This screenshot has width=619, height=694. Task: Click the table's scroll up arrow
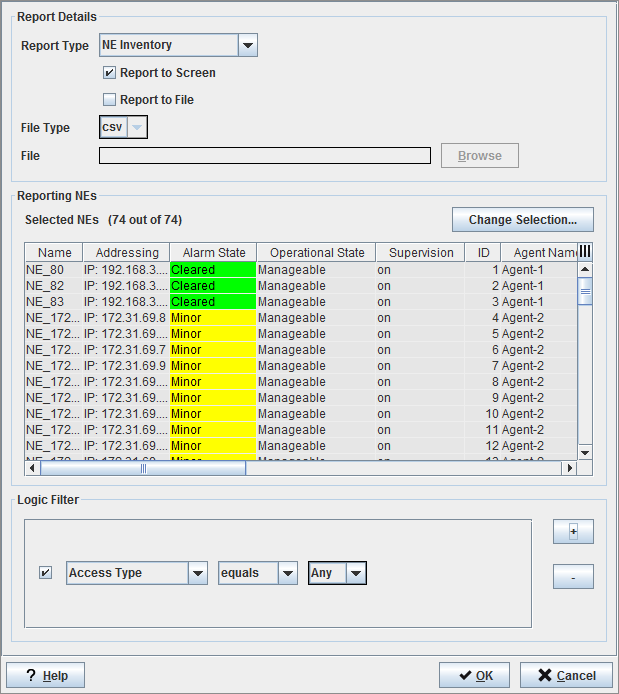(x=585, y=269)
